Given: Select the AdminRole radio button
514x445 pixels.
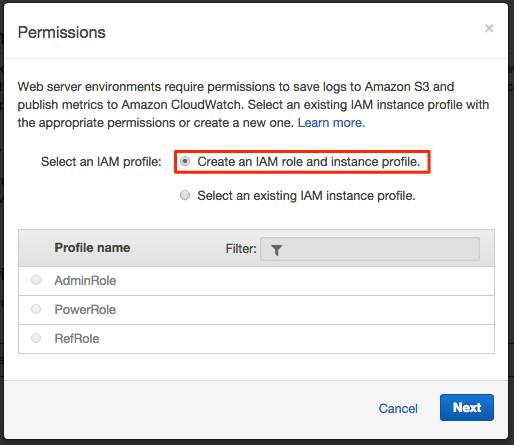Looking at the screenshot, I should [36, 280].
